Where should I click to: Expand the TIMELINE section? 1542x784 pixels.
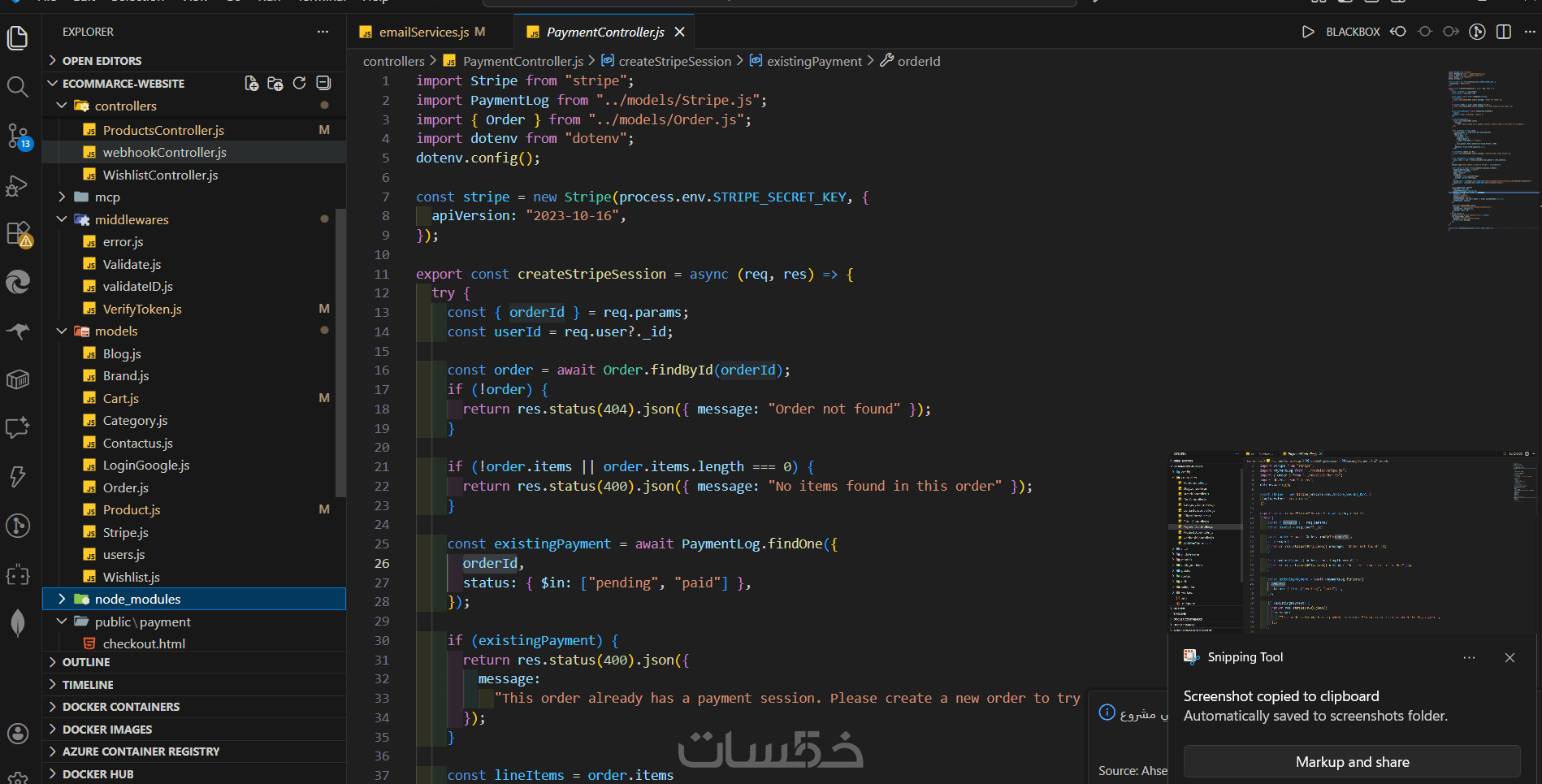pos(194,685)
